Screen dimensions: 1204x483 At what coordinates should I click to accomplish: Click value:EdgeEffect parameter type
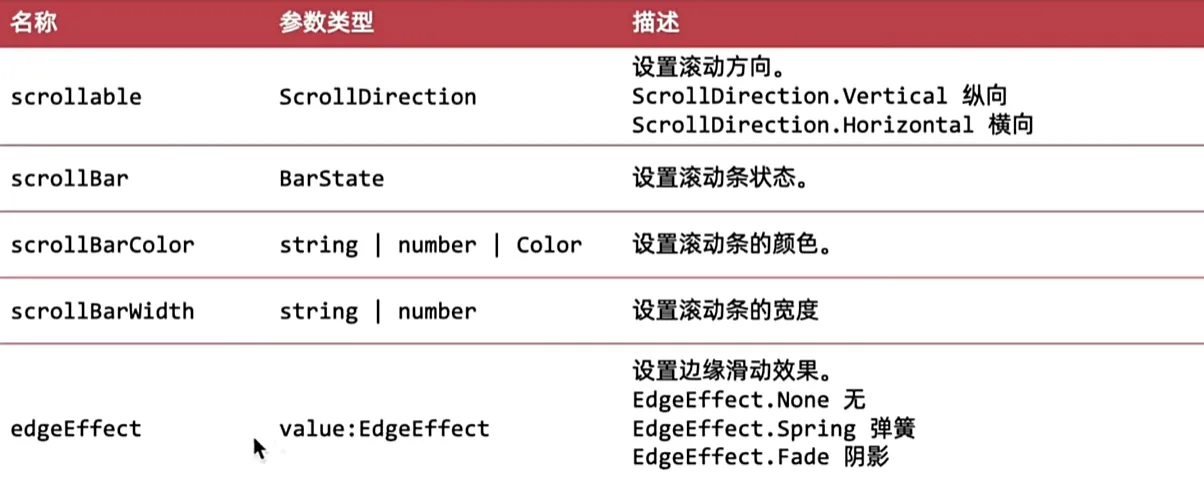pyautogui.click(x=385, y=429)
